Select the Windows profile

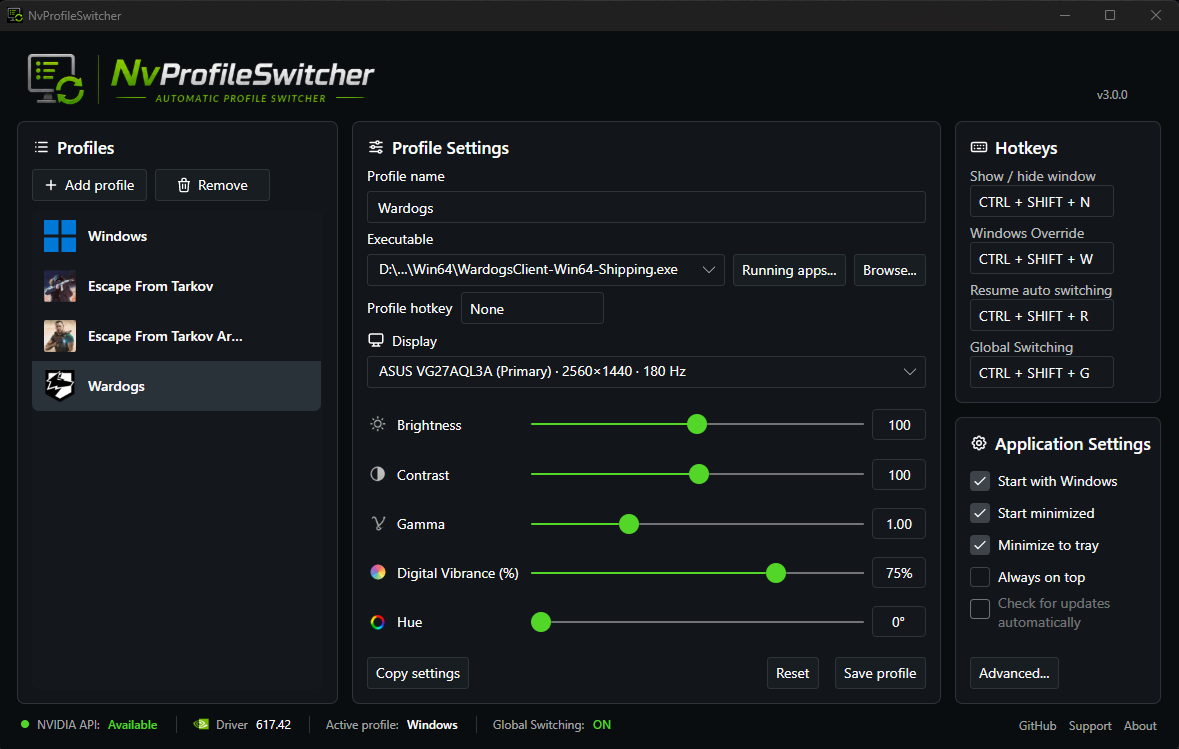(x=177, y=236)
